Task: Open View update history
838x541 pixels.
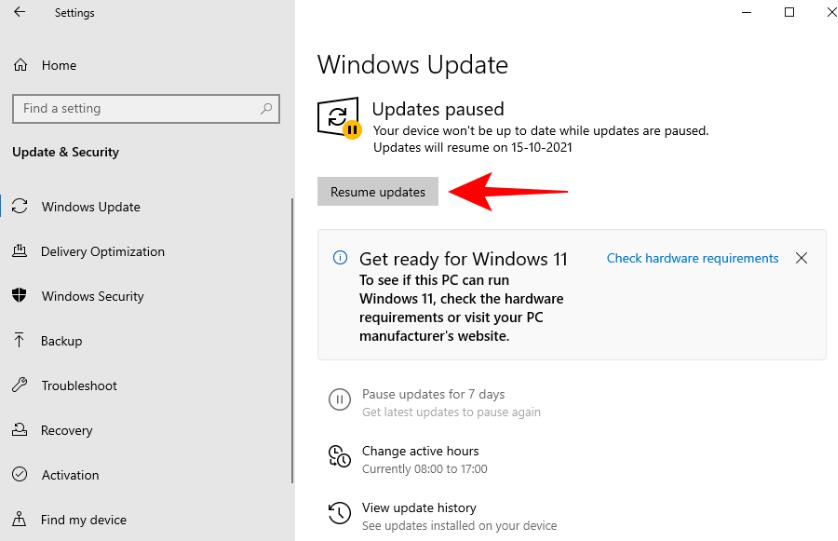Action: 419,508
